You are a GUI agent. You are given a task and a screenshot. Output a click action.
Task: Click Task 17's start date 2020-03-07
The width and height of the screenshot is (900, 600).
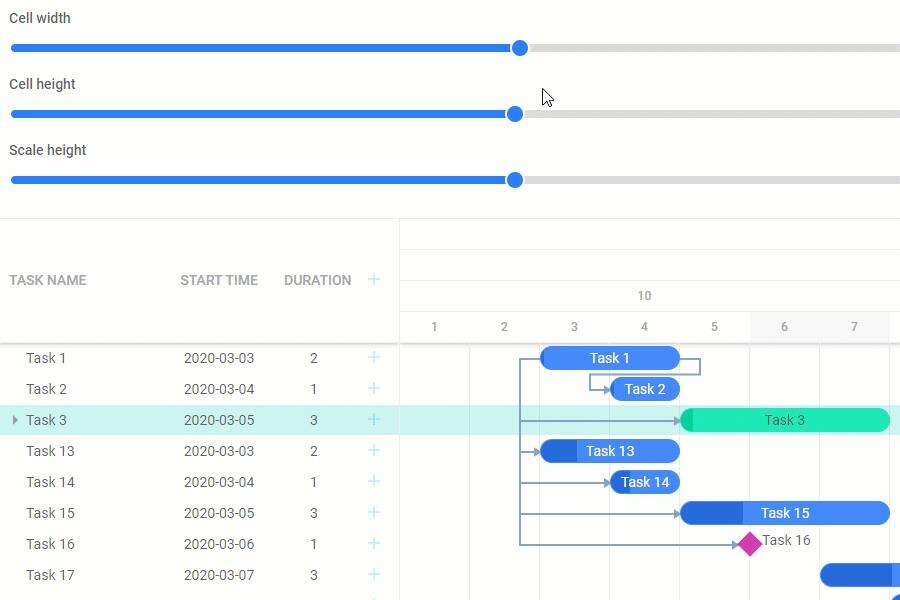219,575
